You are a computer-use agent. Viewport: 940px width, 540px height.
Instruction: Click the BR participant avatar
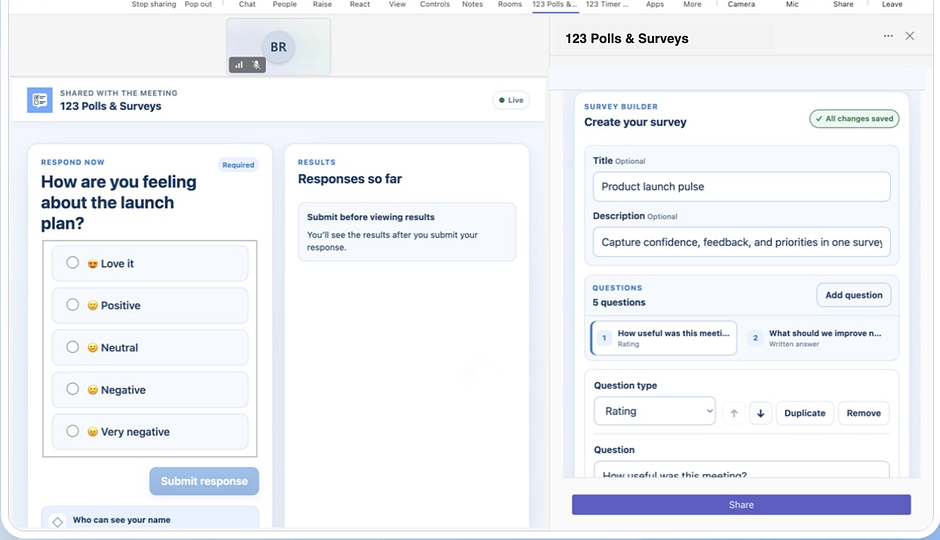point(278,47)
